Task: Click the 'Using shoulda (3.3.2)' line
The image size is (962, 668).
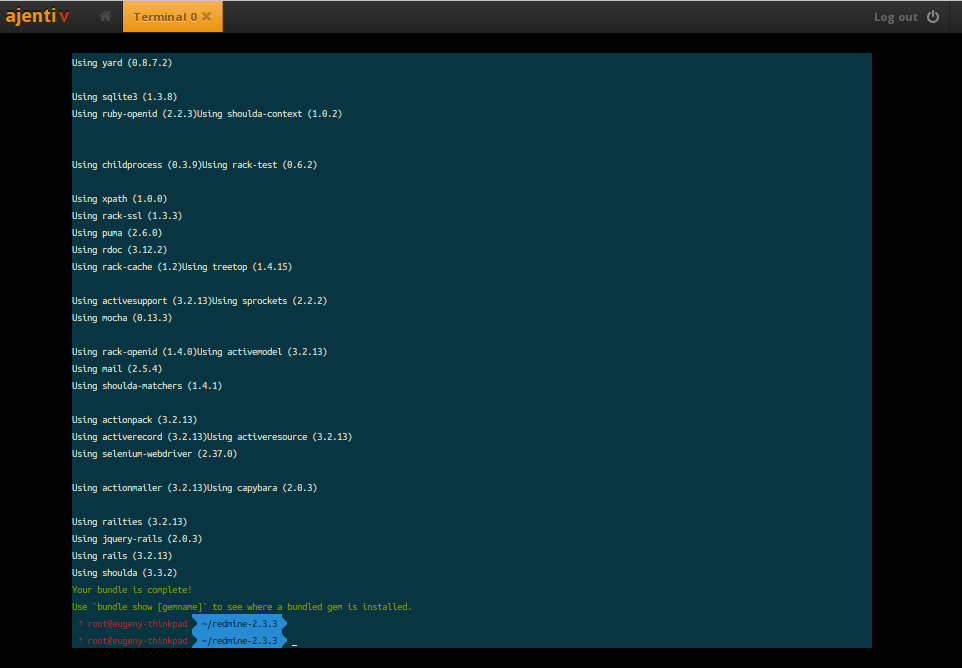Action: click(x=125, y=573)
